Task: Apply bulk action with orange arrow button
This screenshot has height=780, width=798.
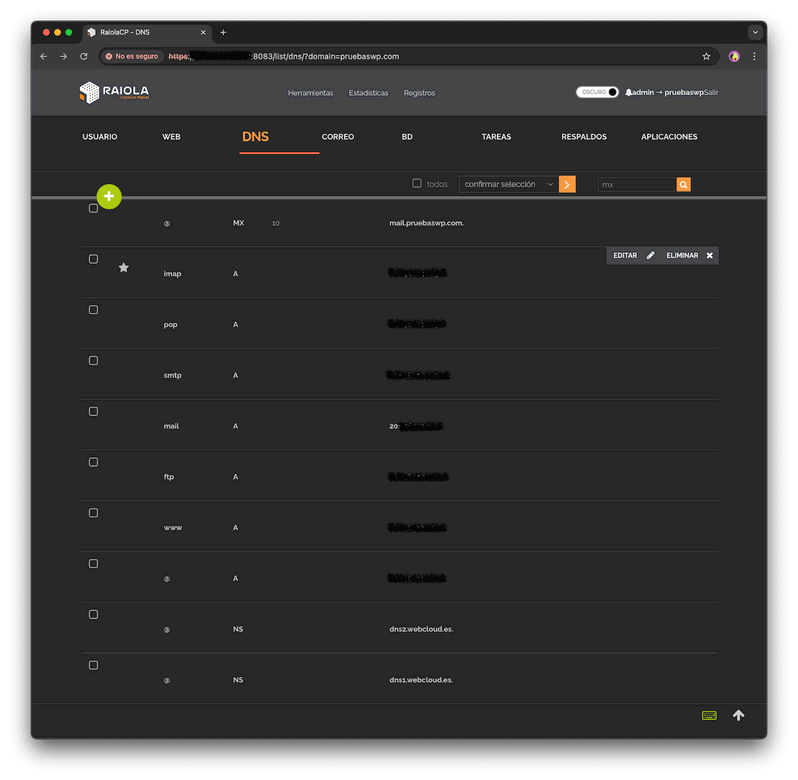Action: [567, 185]
